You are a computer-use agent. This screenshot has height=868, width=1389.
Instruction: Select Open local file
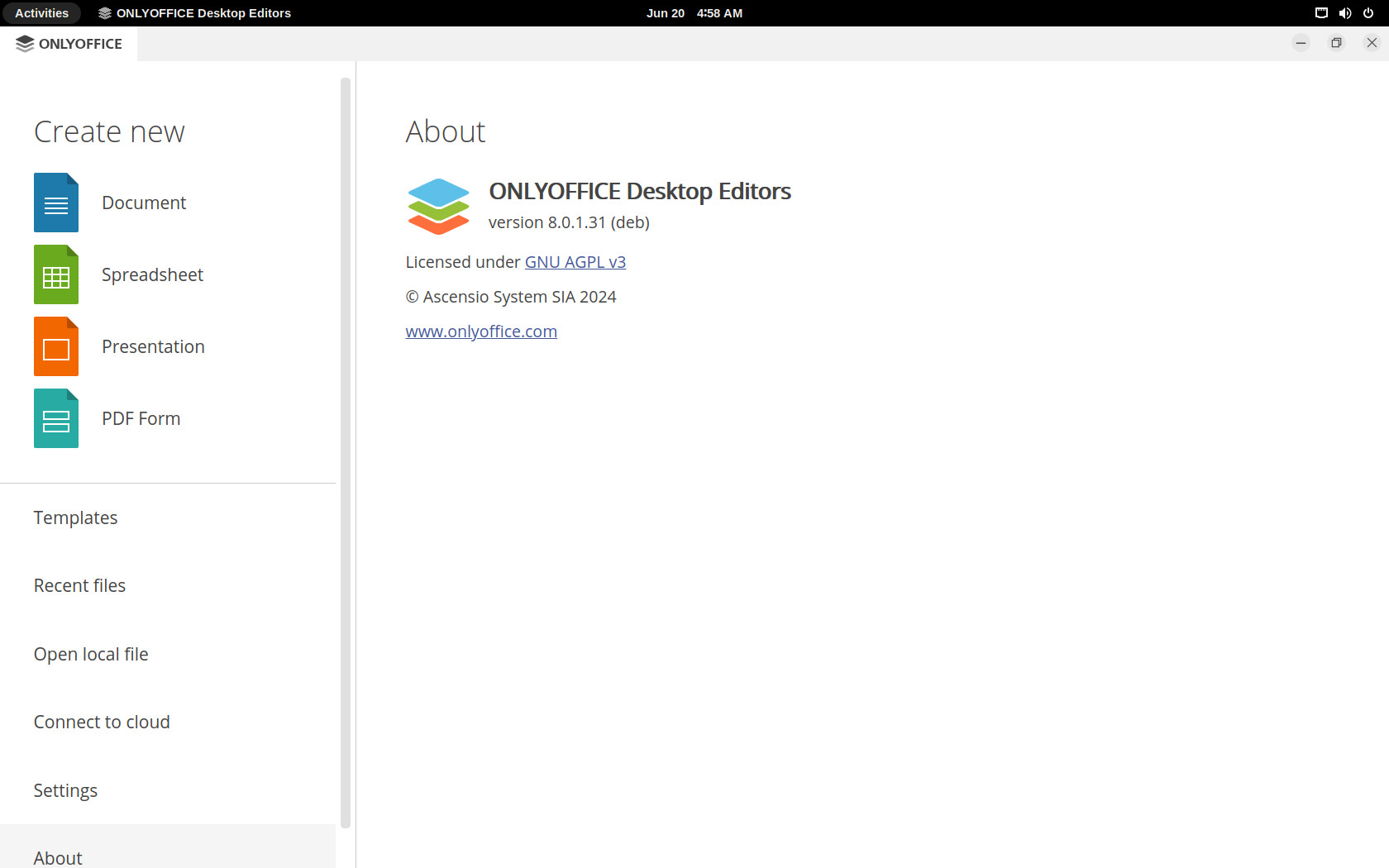(x=168, y=654)
